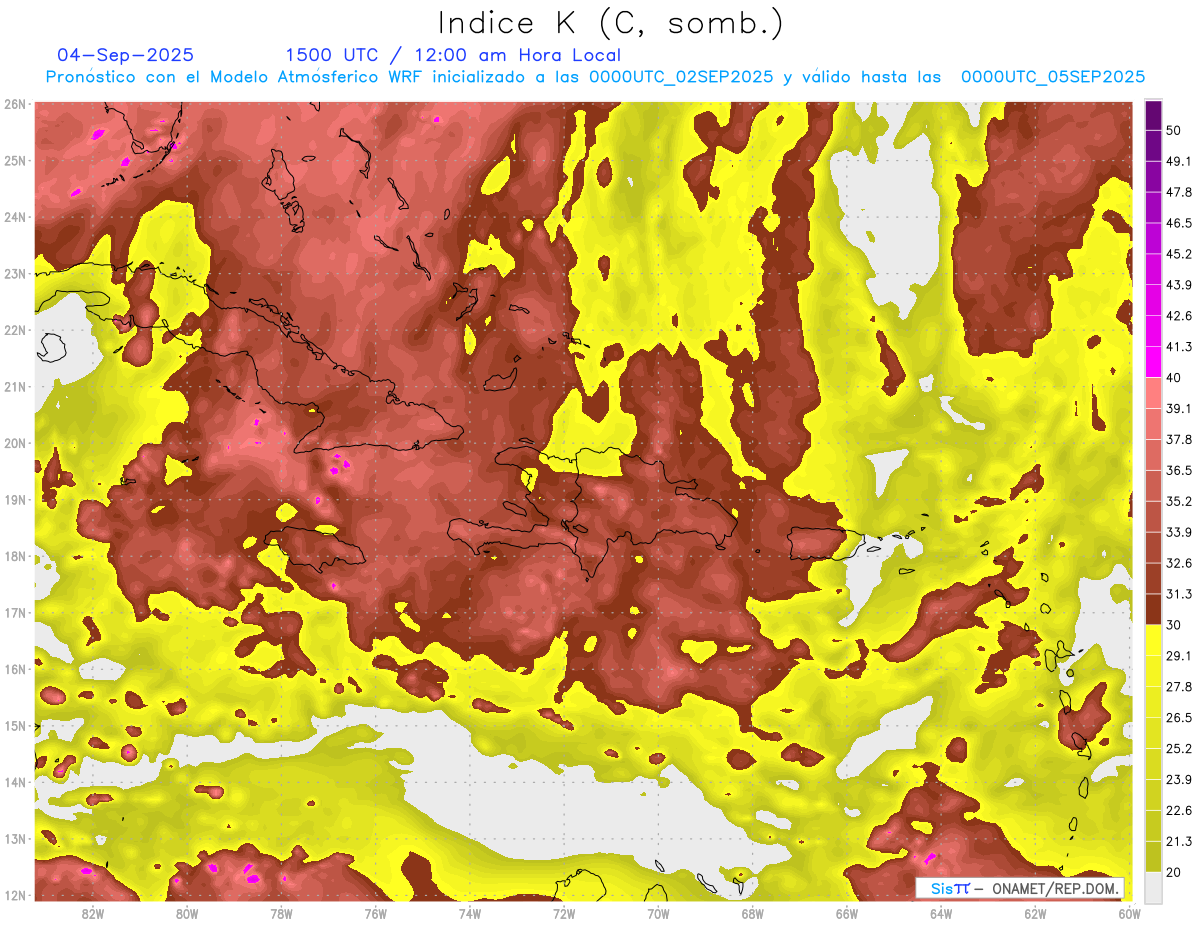1200x927 pixels.
Task: Click the colorbar value '33.9'
Action: 1178,532
